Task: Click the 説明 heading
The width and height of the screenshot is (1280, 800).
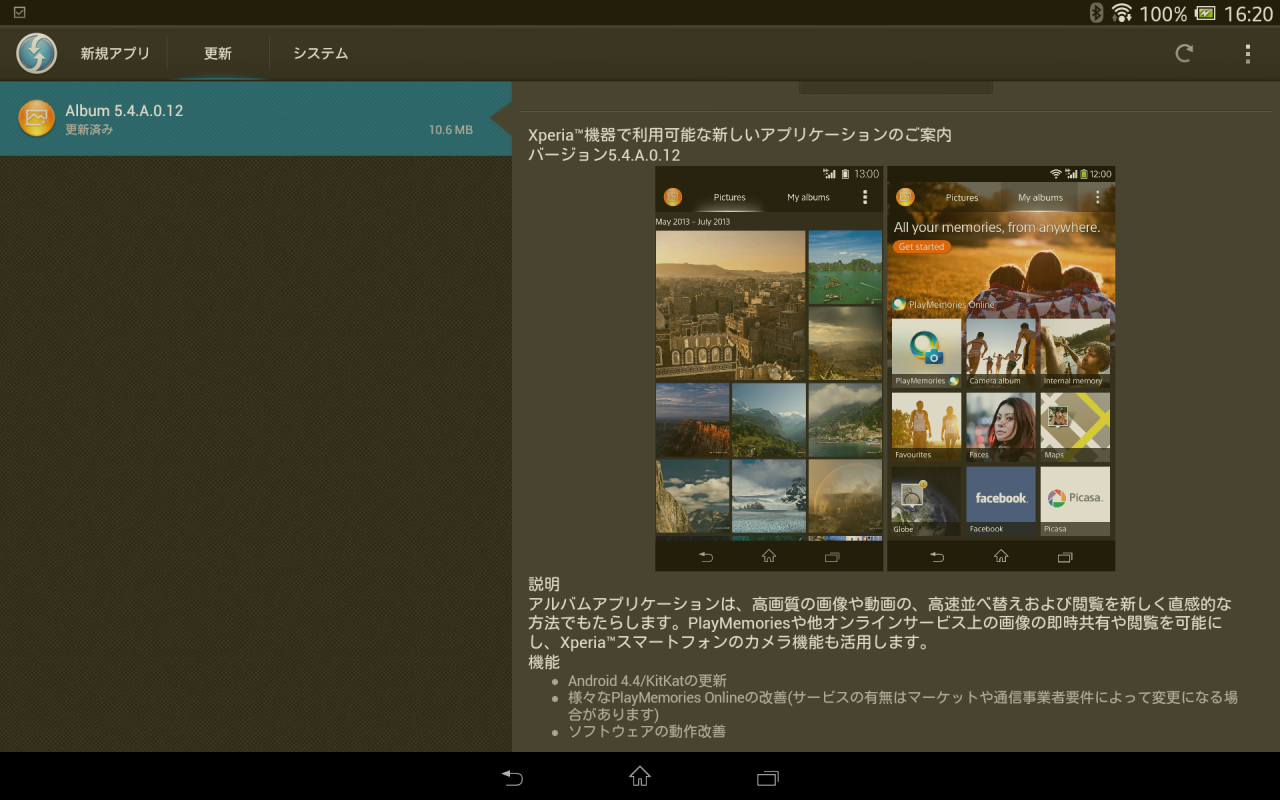Action: pyautogui.click(x=544, y=584)
